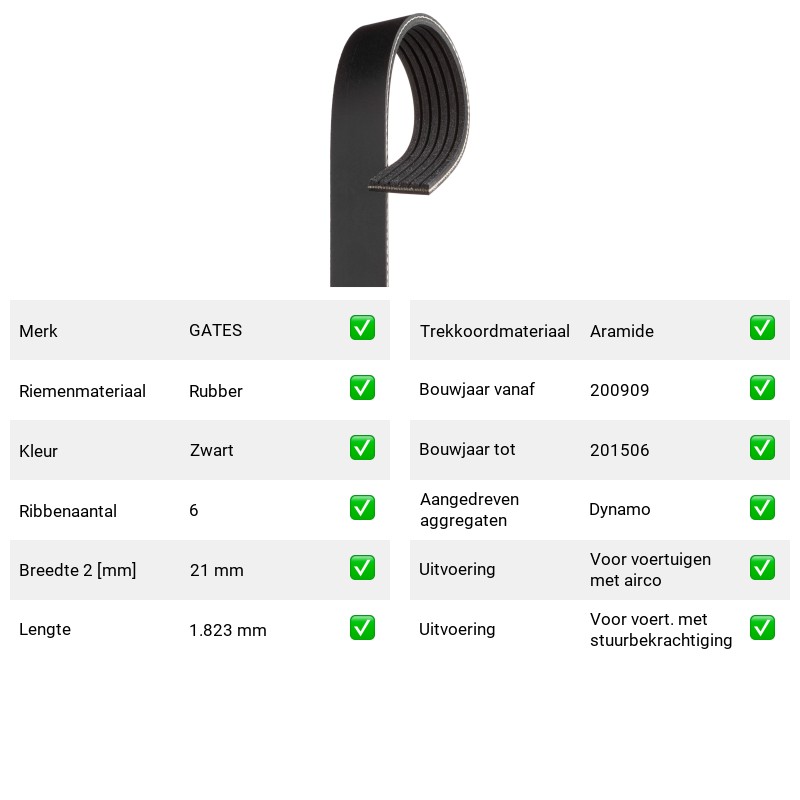800x800 pixels.
Task: Click the check icon beside Dynamo
Action: 762,508
